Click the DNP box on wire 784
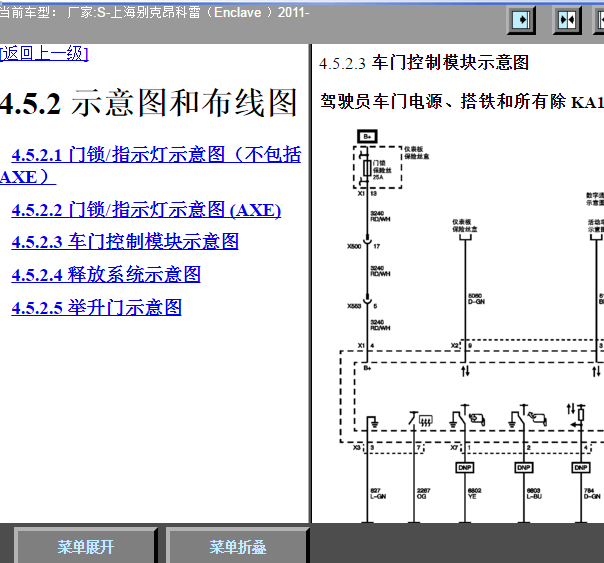The image size is (604, 563). point(581,467)
